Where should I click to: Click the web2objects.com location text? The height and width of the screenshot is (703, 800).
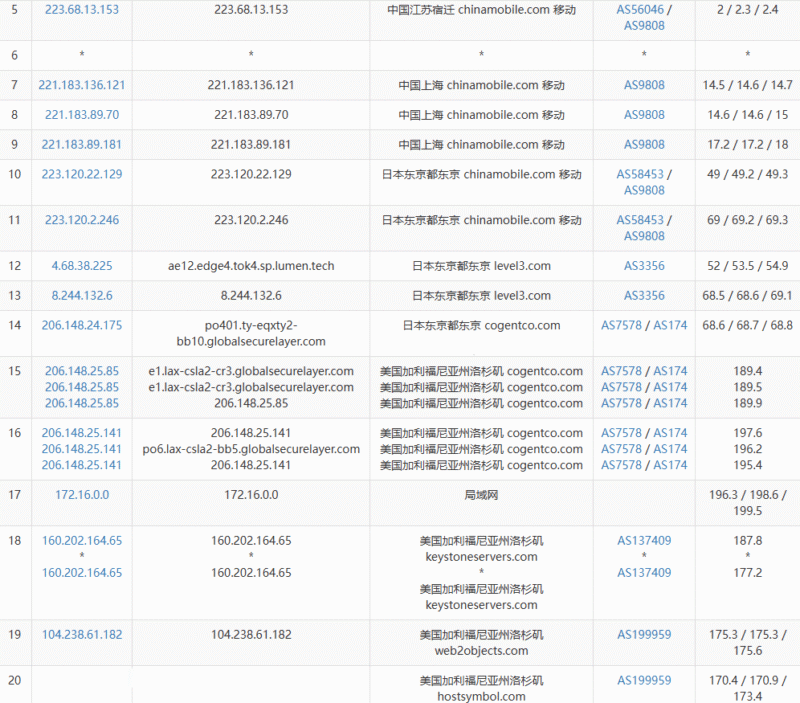[x=481, y=650]
